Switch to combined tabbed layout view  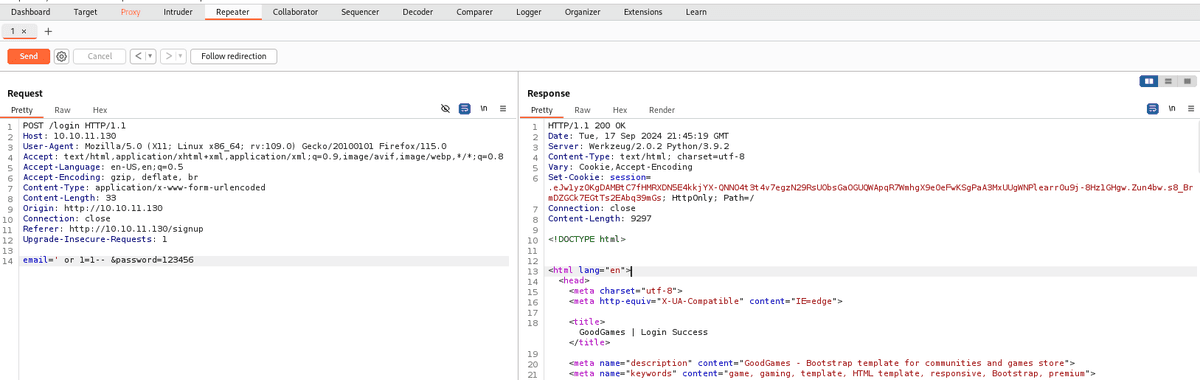tap(1187, 81)
